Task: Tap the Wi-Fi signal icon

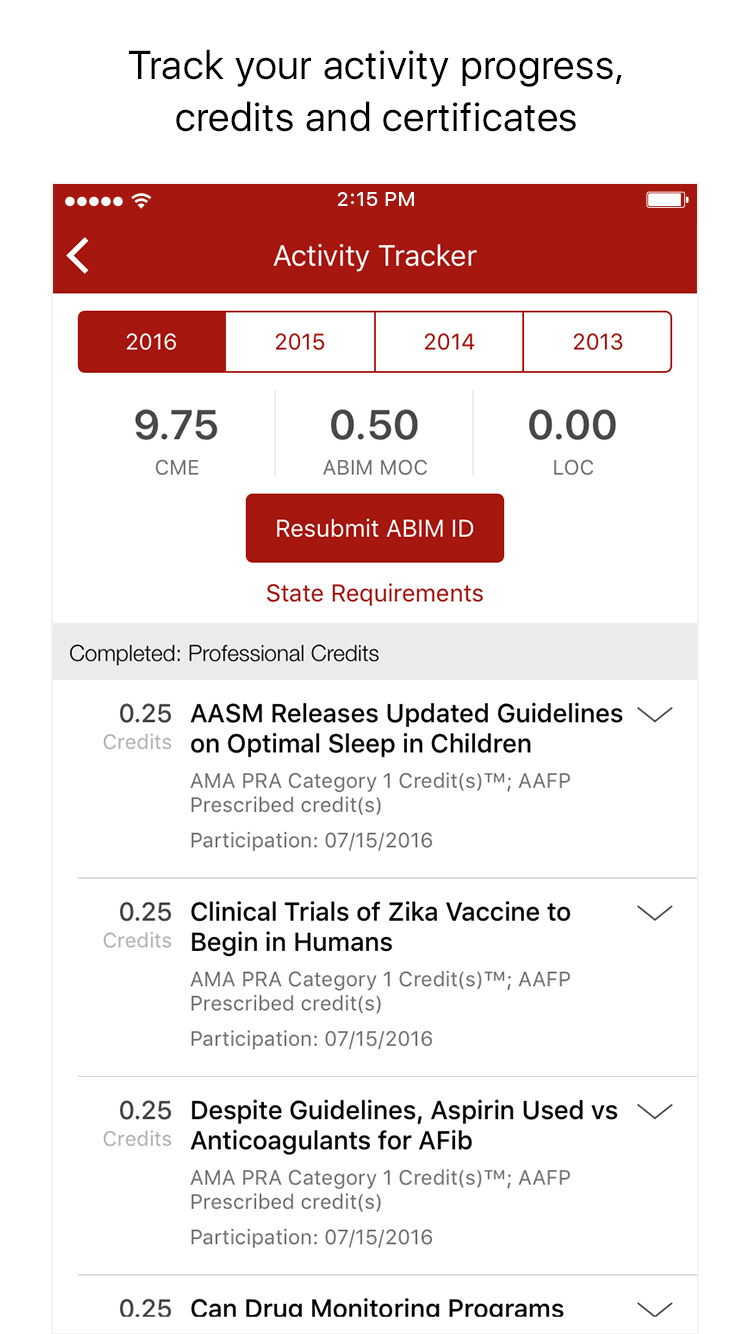Action: click(142, 200)
